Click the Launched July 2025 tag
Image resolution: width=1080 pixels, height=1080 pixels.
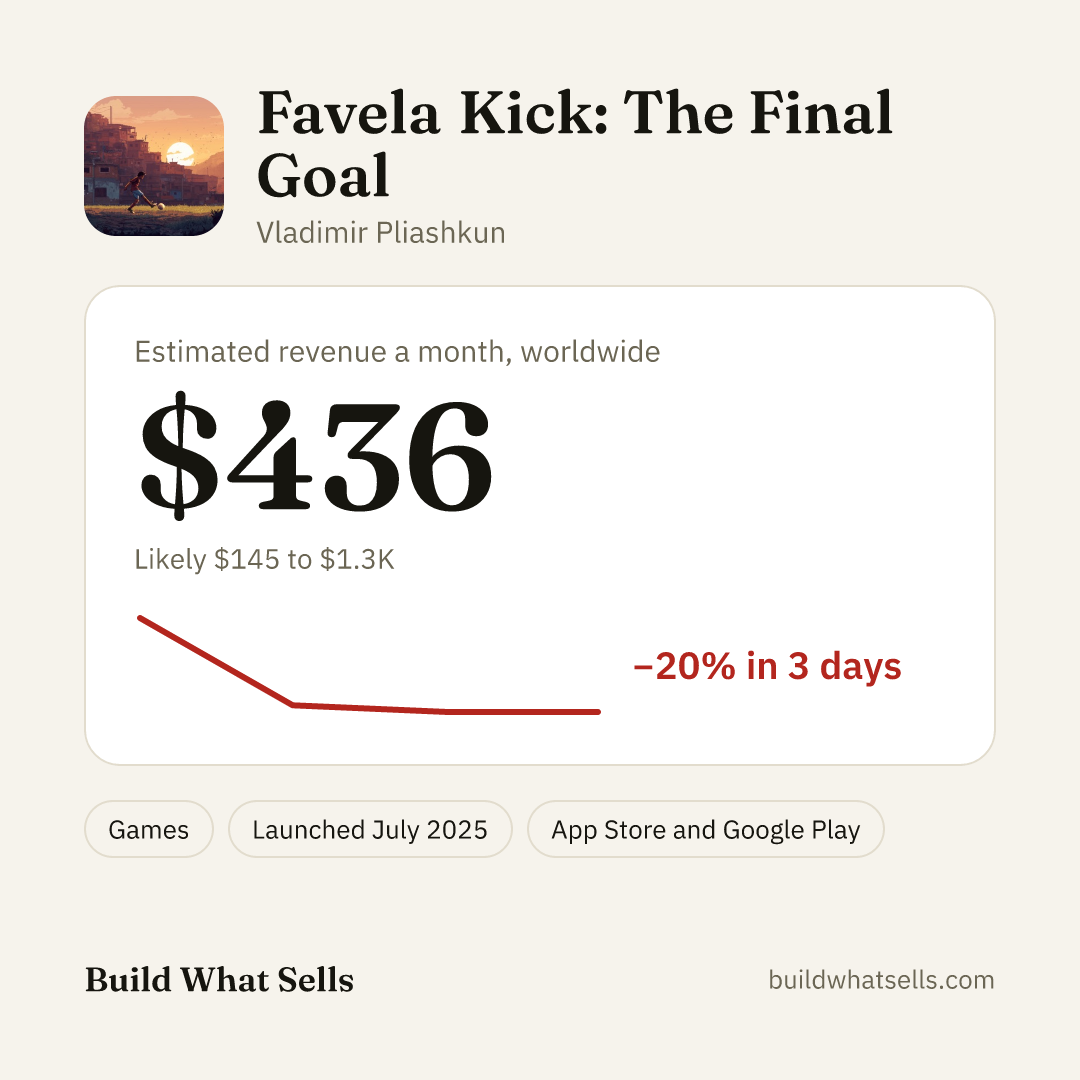point(370,829)
